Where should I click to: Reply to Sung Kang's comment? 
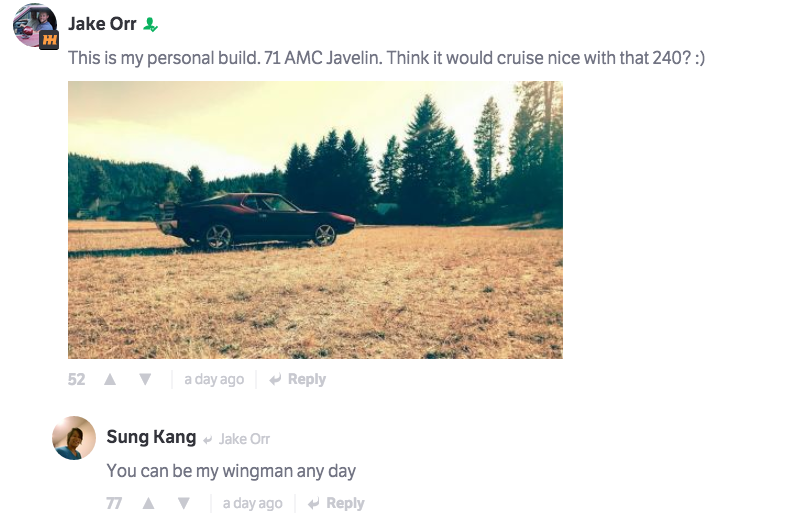tap(336, 504)
